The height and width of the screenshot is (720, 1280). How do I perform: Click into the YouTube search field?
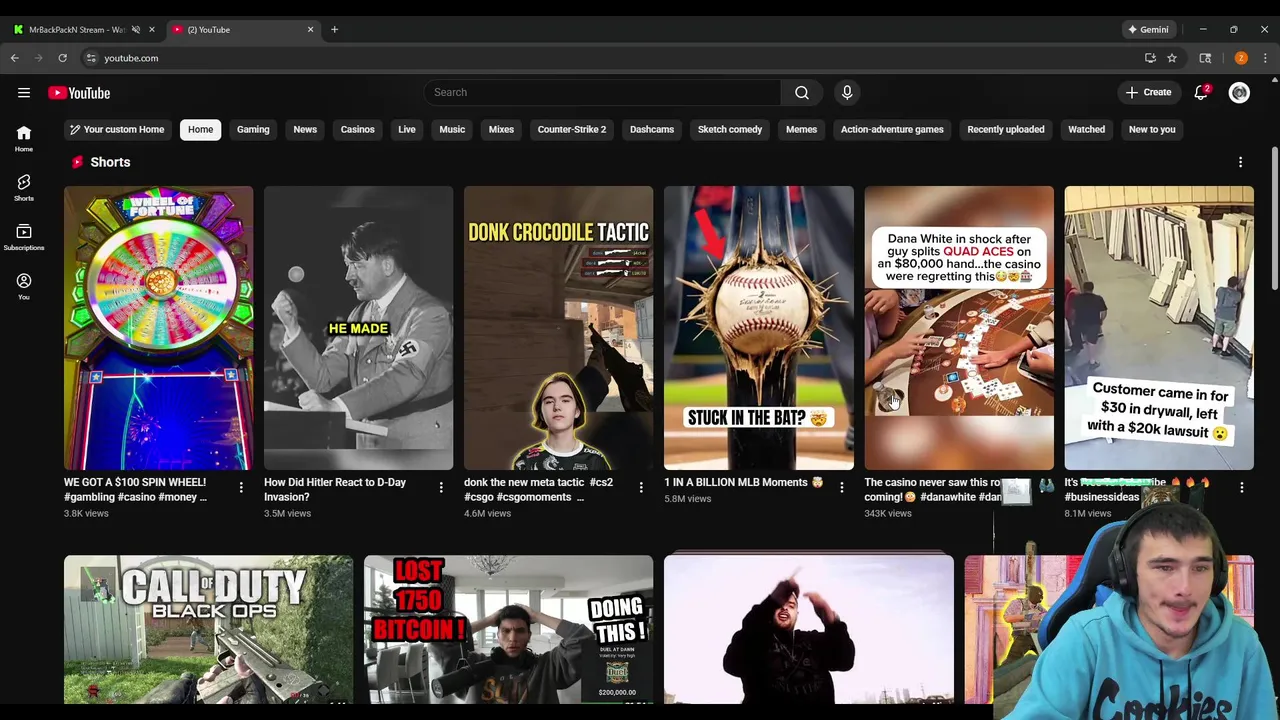602,92
